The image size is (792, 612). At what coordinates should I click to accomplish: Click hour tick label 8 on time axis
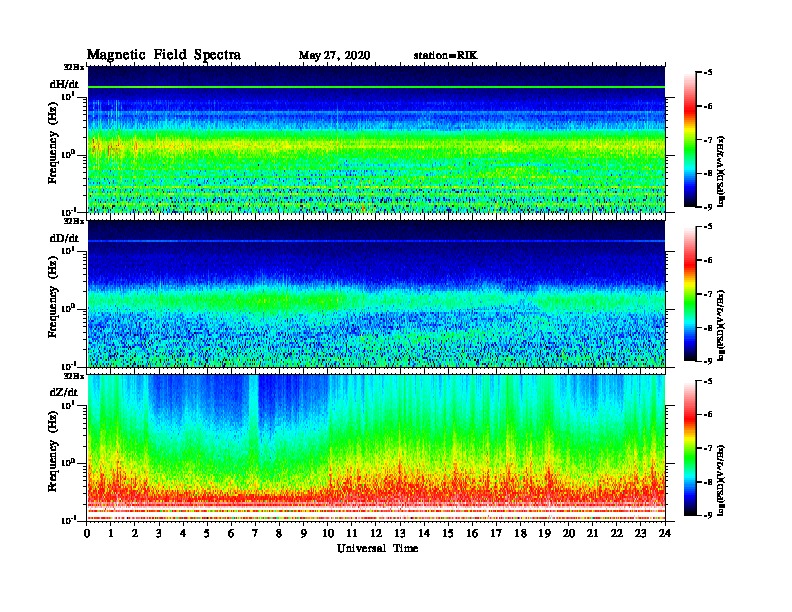(x=279, y=533)
